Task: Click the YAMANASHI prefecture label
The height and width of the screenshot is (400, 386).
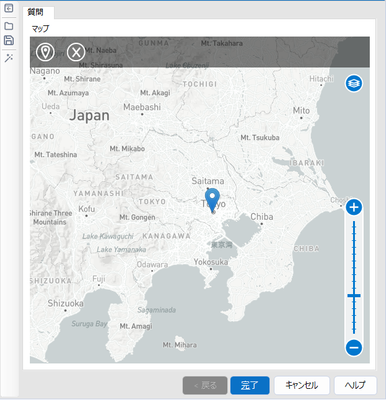Action: coord(98,193)
